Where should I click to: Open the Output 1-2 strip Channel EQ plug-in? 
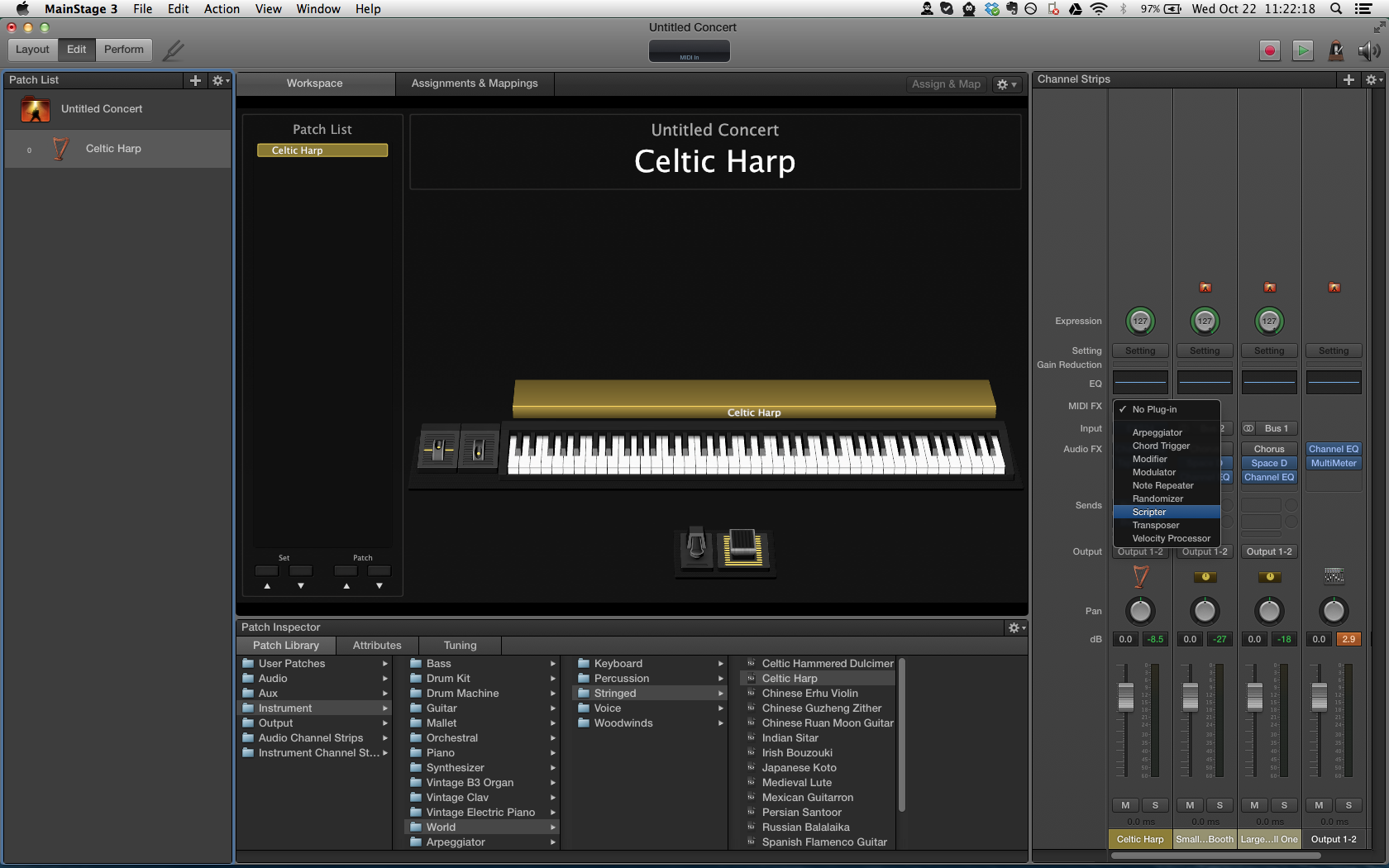coord(1334,450)
